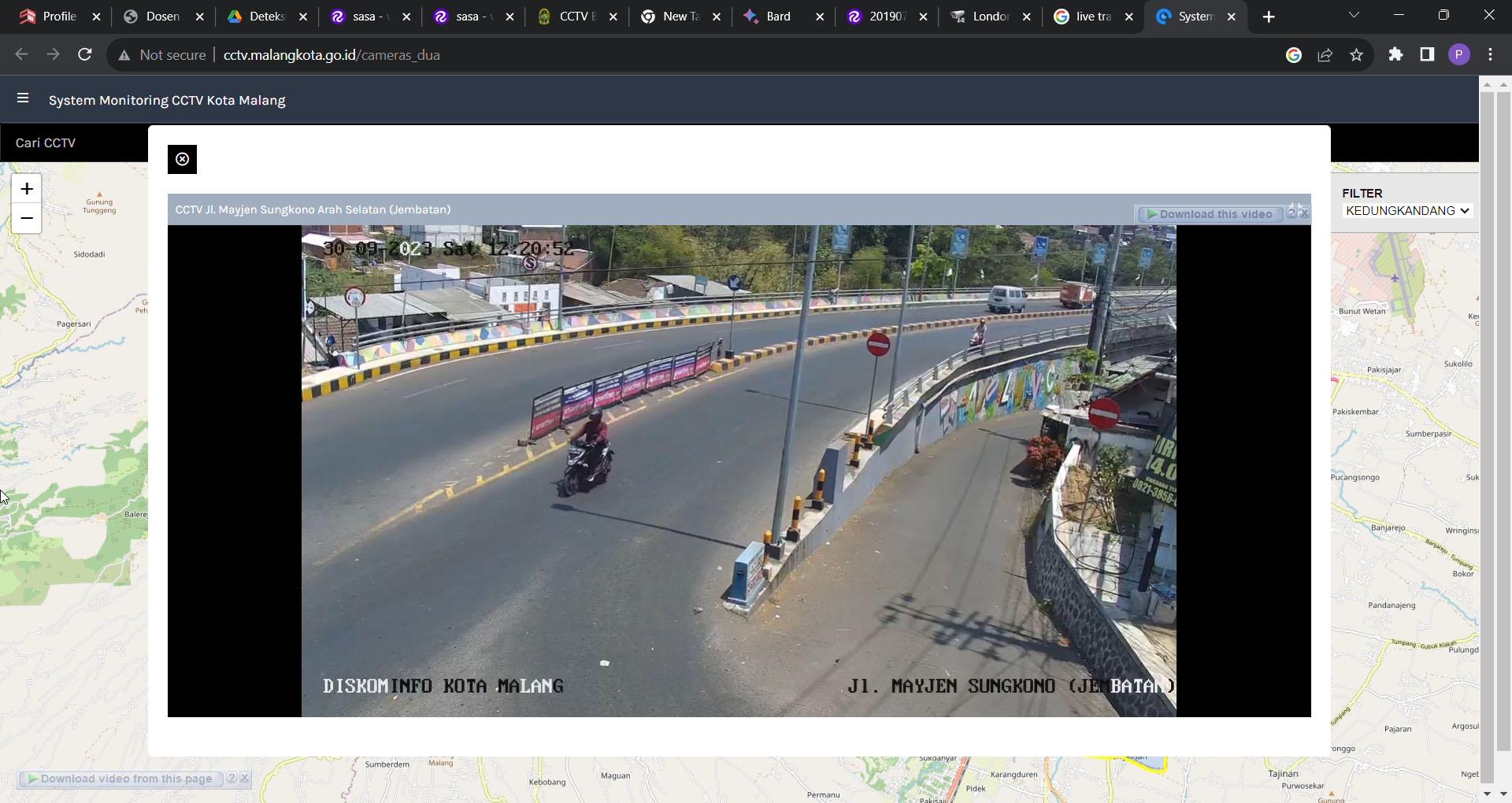Close the Bard tab

pyautogui.click(x=820, y=17)
